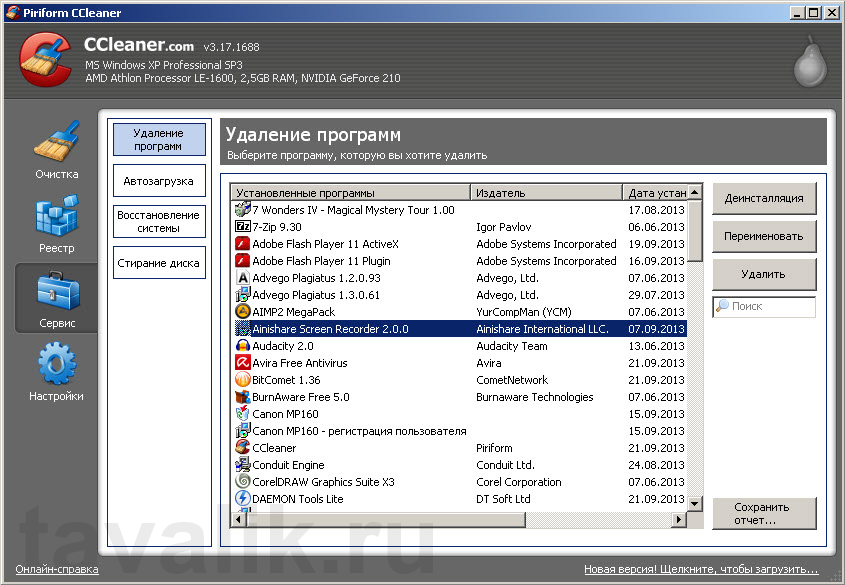Viewport: 845px width, 585px height.
Task: Select the Сервис toolbox icon
Action: [58, 291]
